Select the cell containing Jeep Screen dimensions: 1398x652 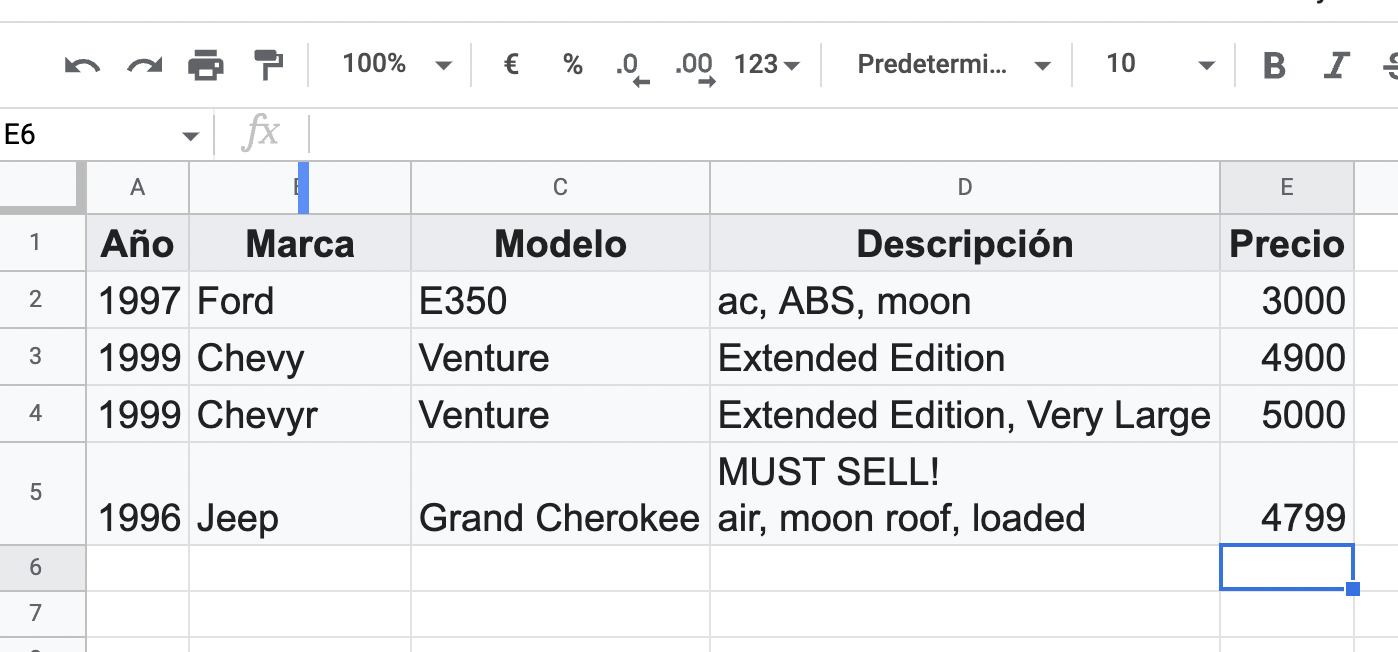(x=300, y=494)
